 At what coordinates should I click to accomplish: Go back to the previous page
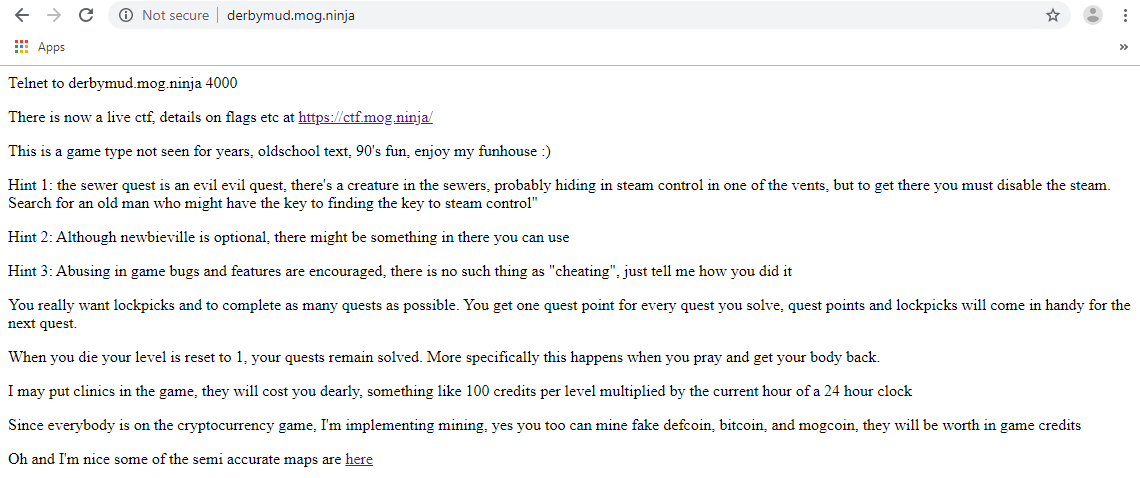[x=21, y=15]
